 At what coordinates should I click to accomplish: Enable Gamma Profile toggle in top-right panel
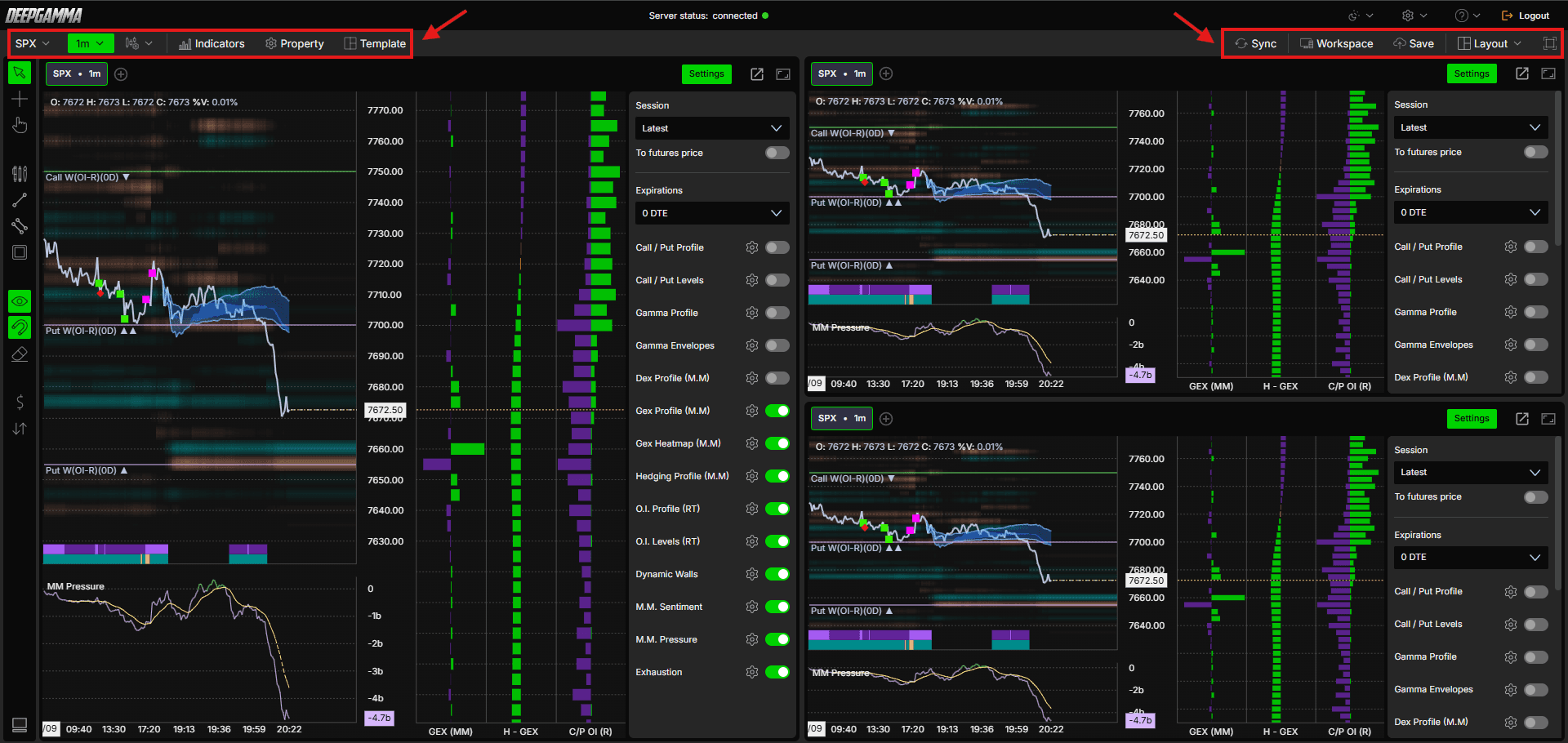pos(1536,312)
